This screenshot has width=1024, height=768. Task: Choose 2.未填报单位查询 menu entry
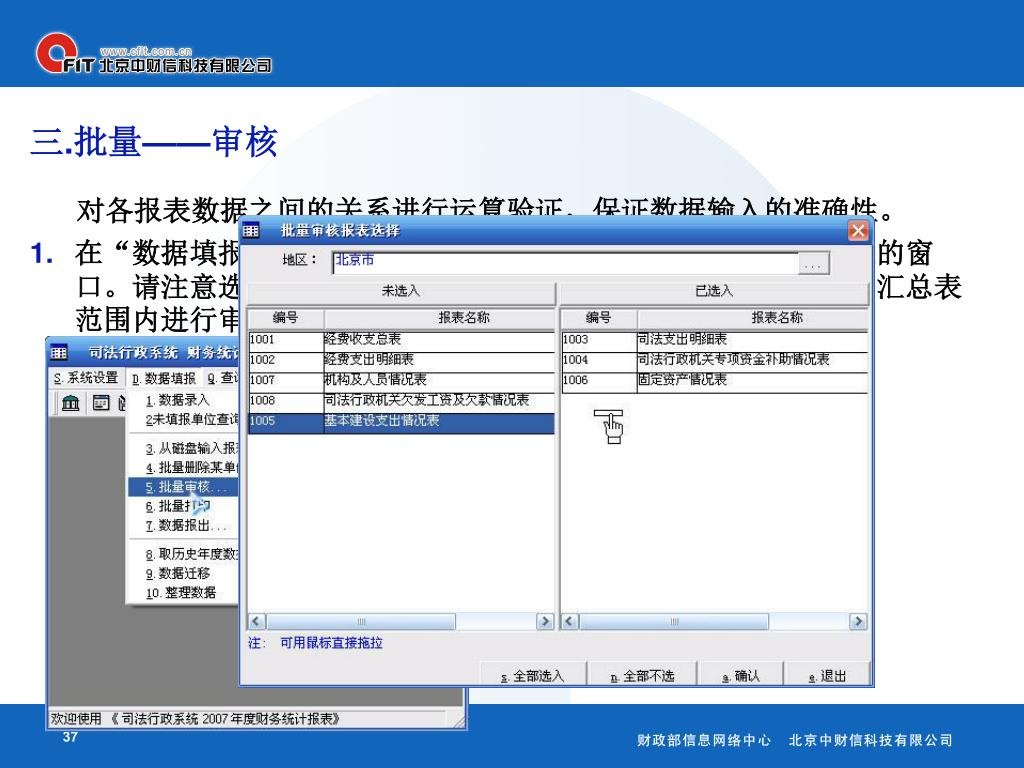[x=183, y=419]
